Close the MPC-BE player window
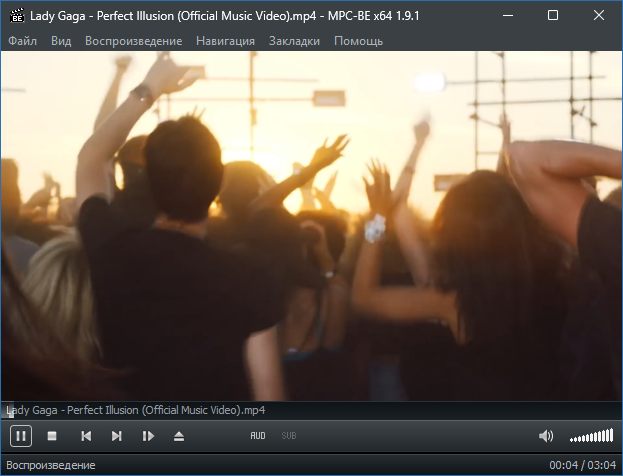The image size is (623, 476). [599, 15]
